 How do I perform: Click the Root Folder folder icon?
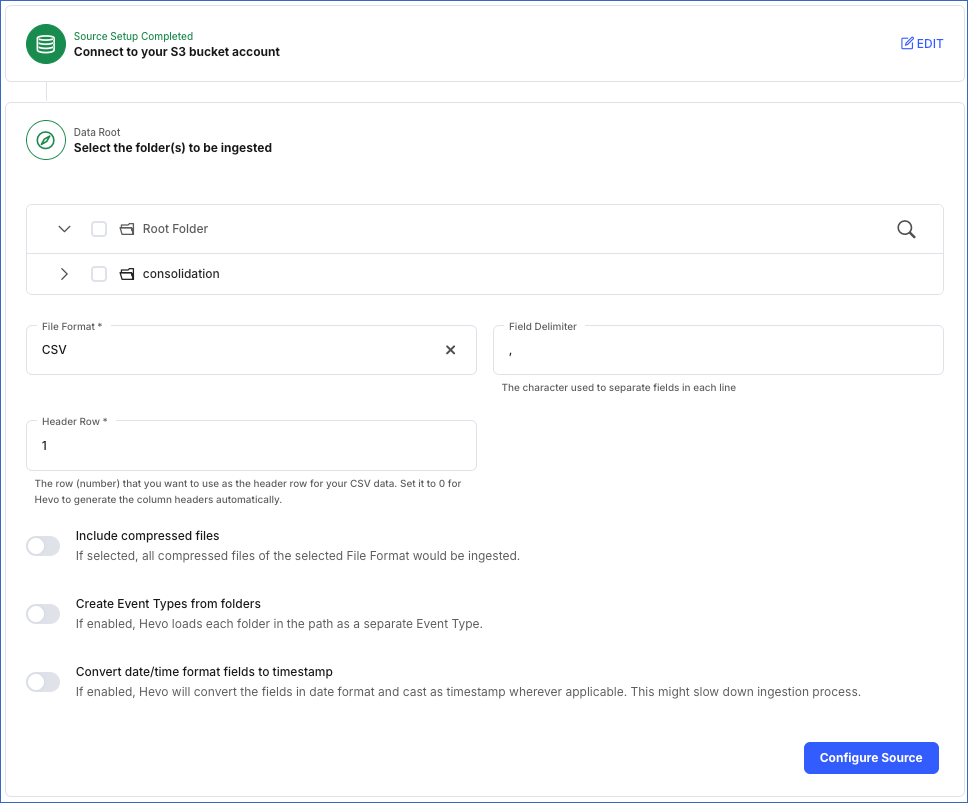(x=127, y=229)
